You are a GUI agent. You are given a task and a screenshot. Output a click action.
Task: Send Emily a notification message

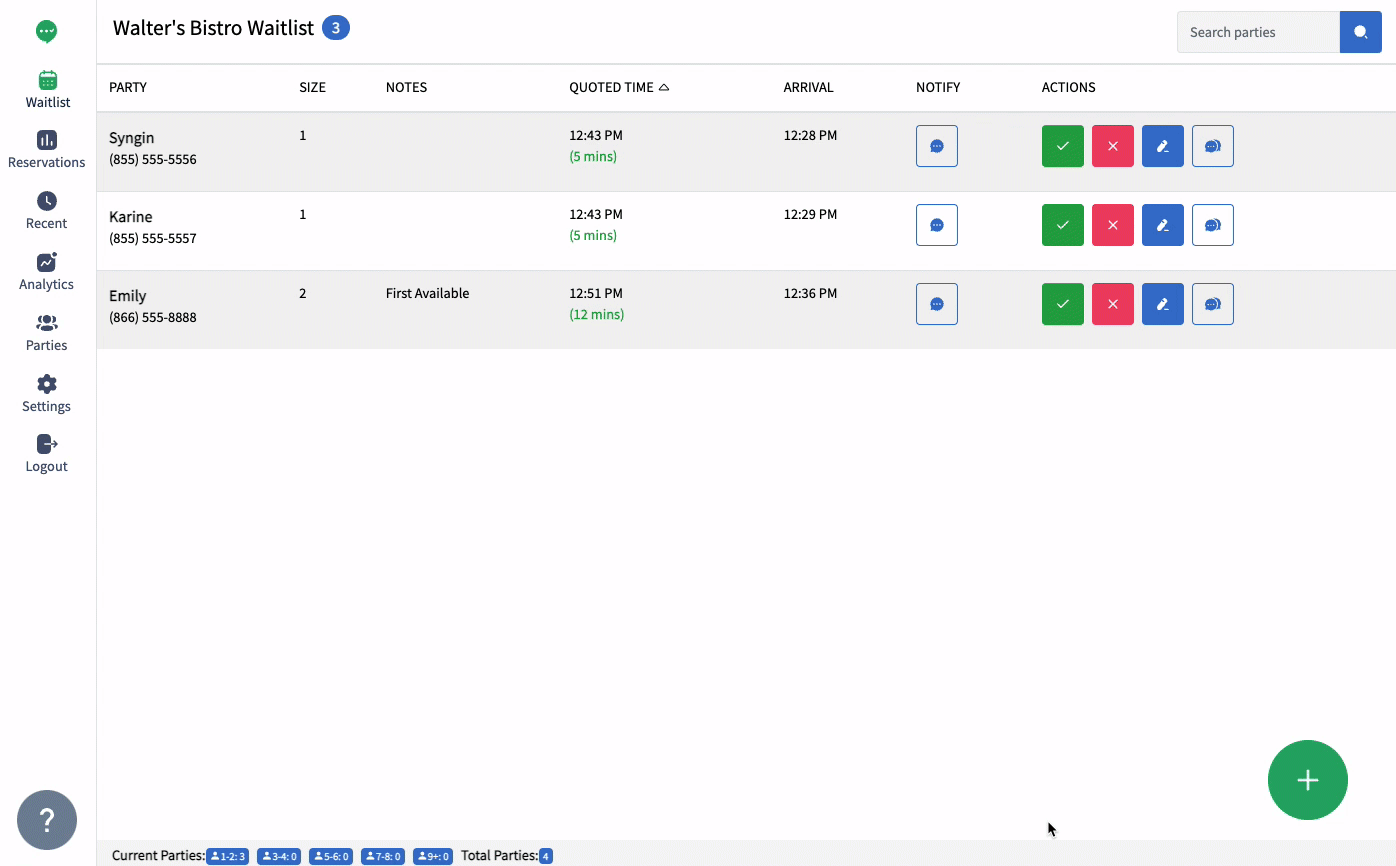pos(936,303)
